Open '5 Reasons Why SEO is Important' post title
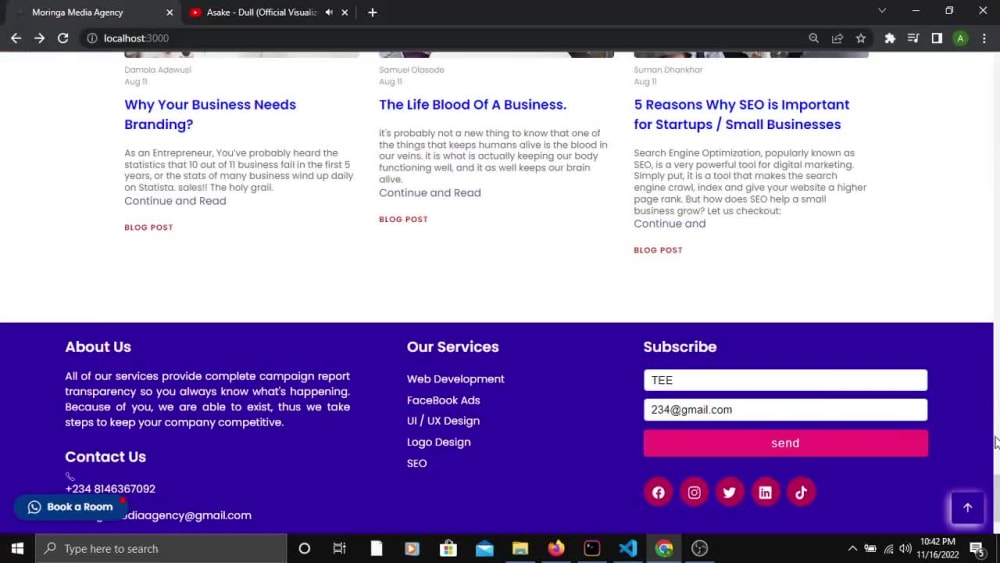The image size is (1000, 563). coord(741,114)
